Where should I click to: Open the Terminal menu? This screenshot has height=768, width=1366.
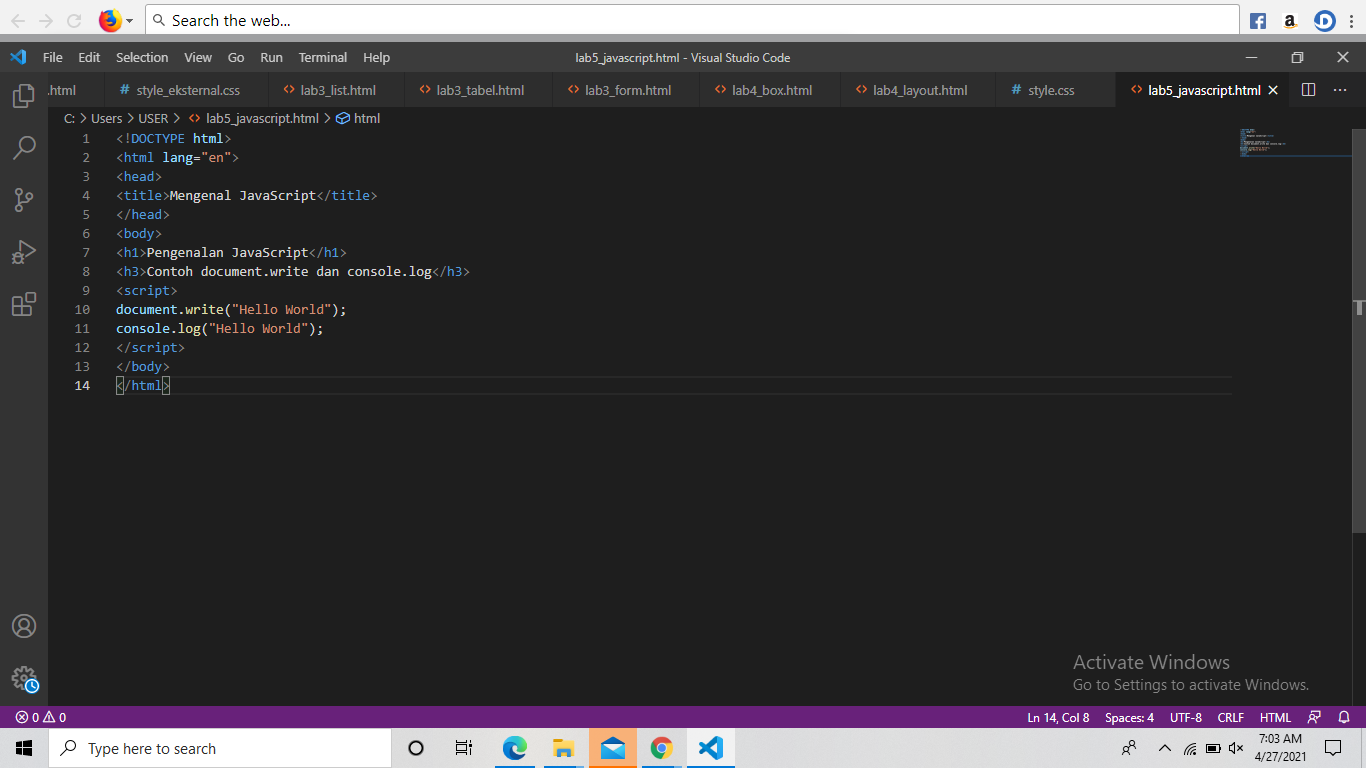pos(322,57)
